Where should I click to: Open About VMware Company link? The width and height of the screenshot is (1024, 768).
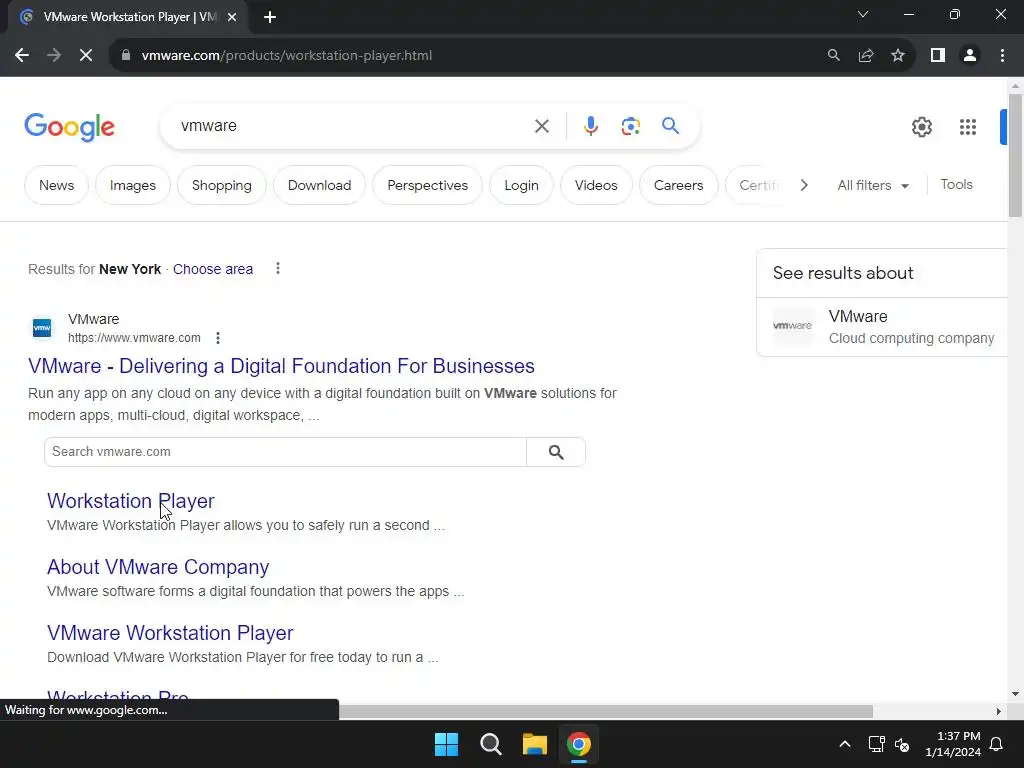158,567
